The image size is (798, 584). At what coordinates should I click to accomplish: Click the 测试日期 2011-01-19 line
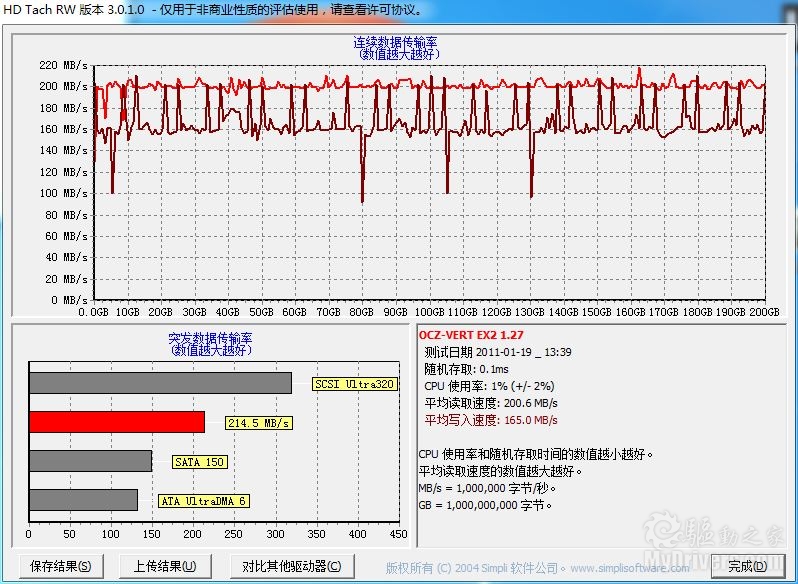tap(498, 352)
